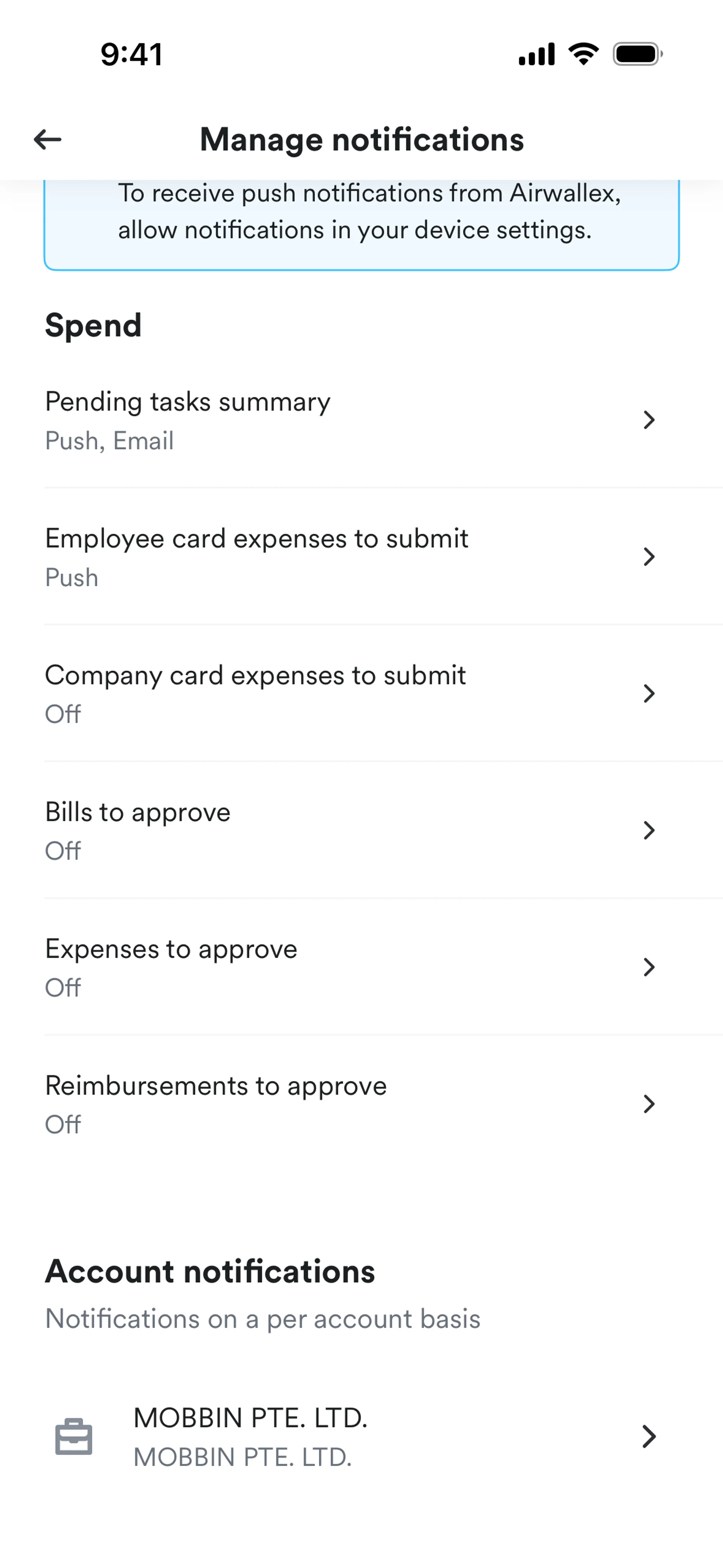Expand Company card expenses chevron
This screenshot has height=1568, width=723.
(x=649, y=693)
